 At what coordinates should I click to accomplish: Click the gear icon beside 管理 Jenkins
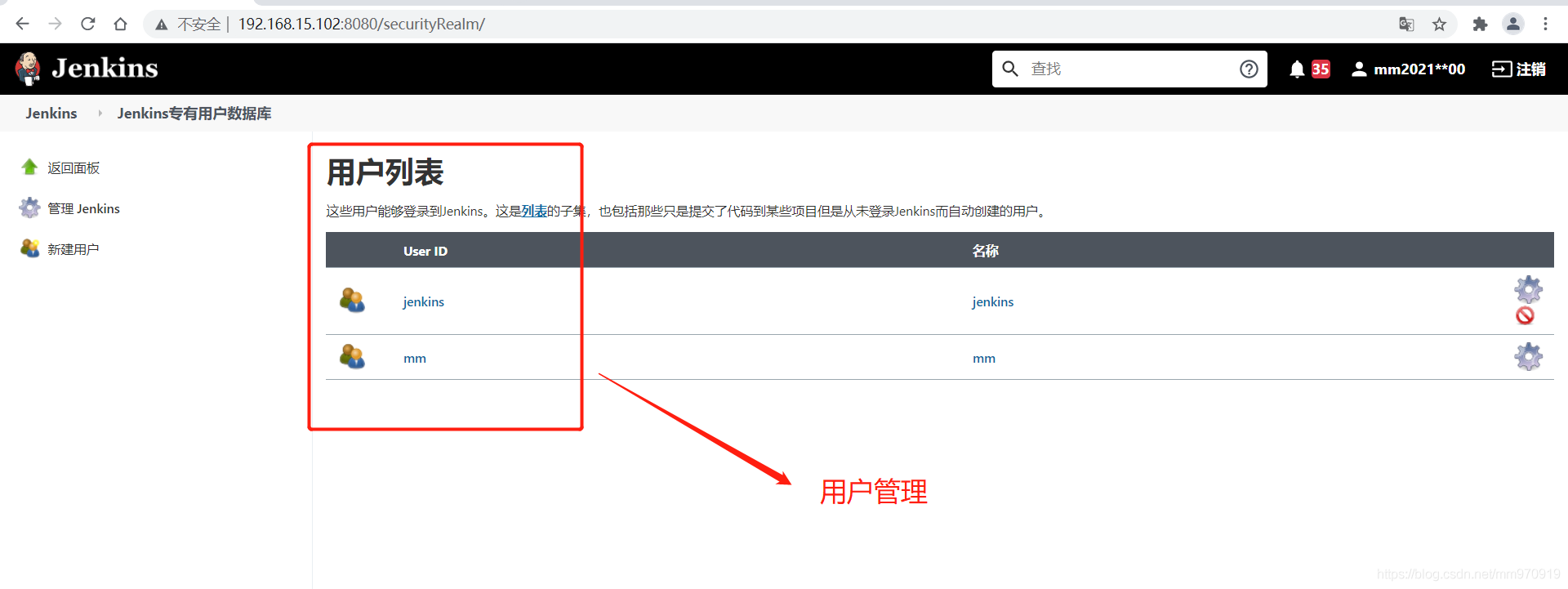(30, 208)
